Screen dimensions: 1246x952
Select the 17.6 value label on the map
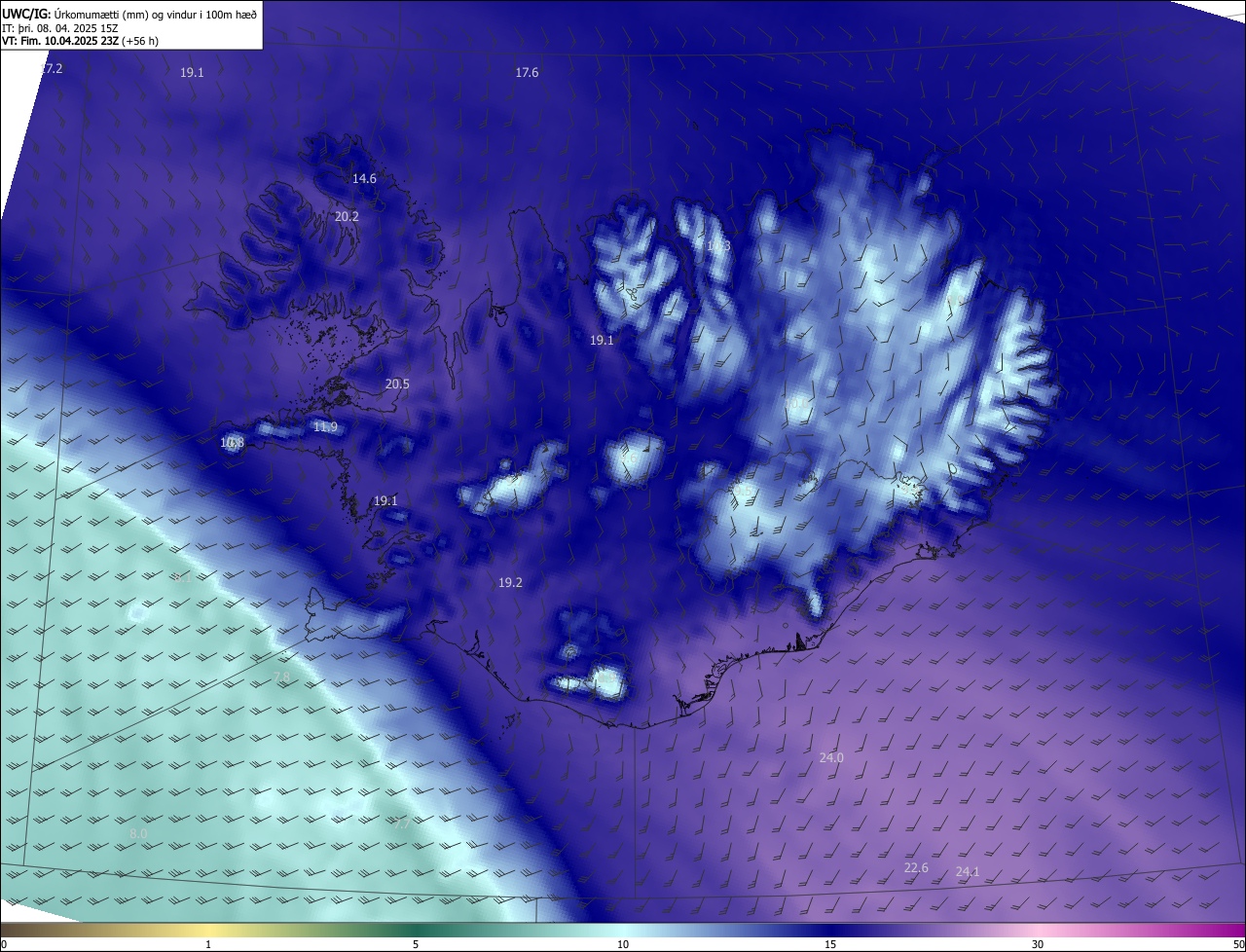click(x=527, y=73)
